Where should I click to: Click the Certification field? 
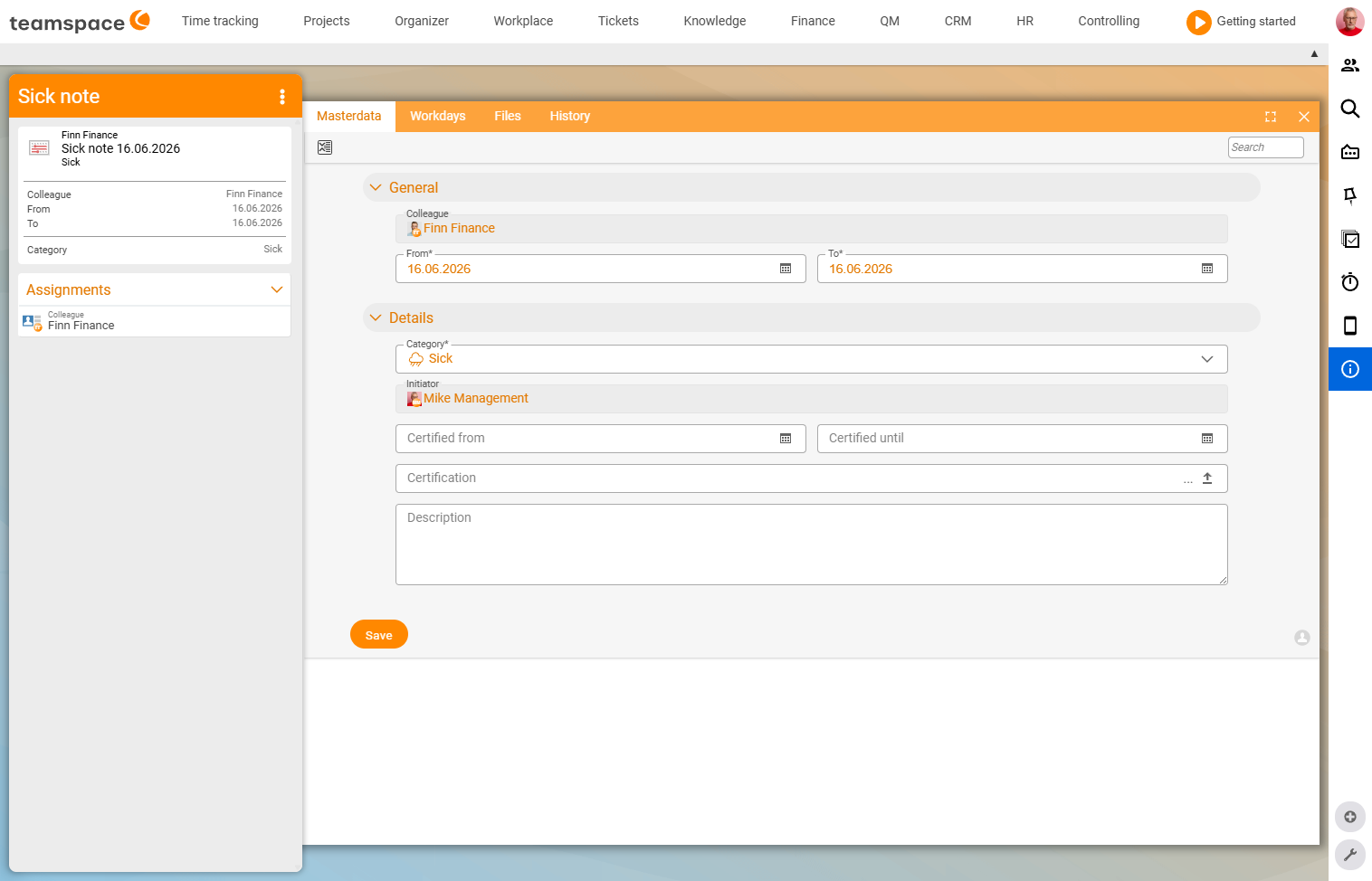[x=812, y=478]
